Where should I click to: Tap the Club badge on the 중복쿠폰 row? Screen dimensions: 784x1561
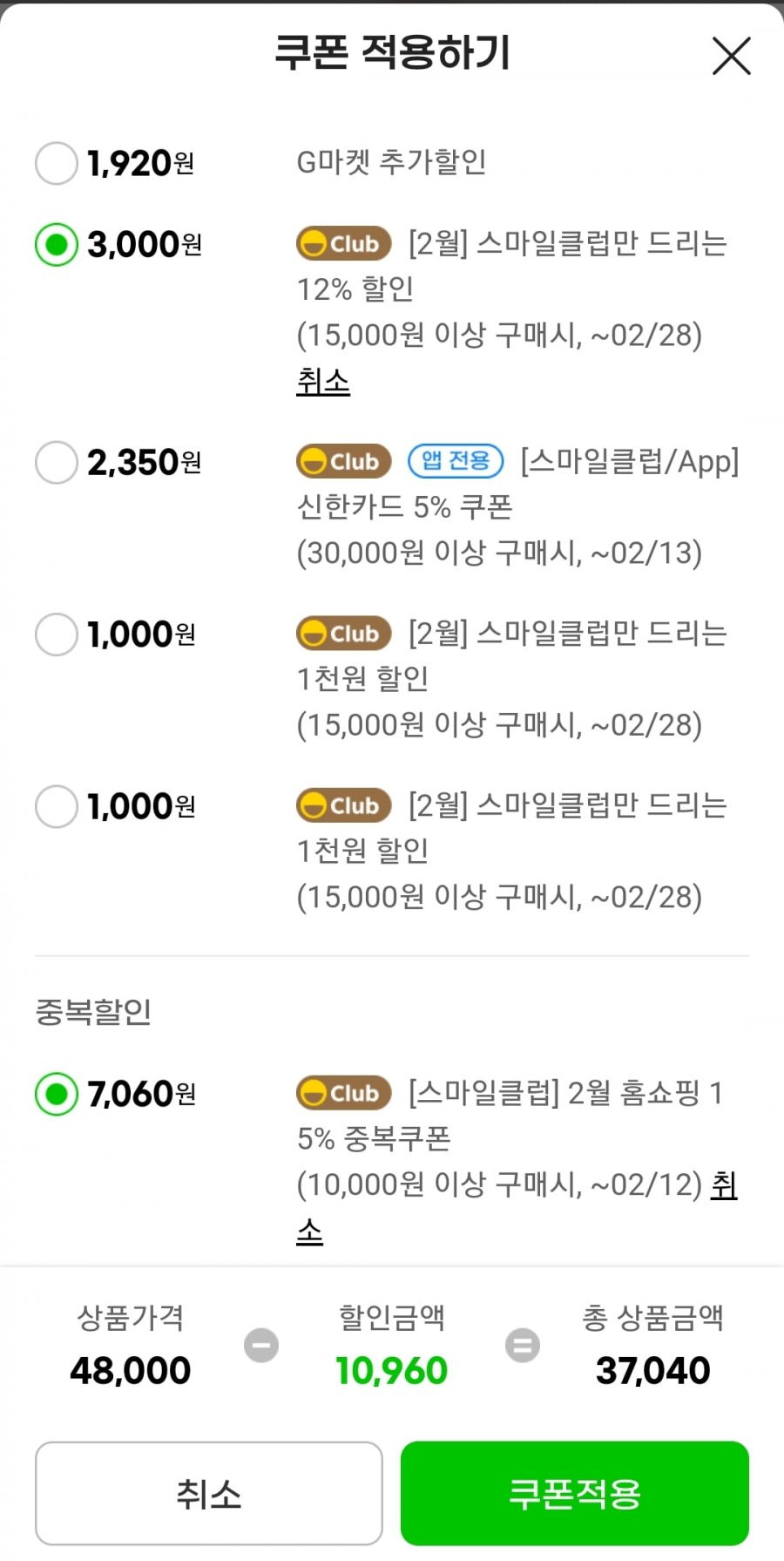coord(343,1093)
